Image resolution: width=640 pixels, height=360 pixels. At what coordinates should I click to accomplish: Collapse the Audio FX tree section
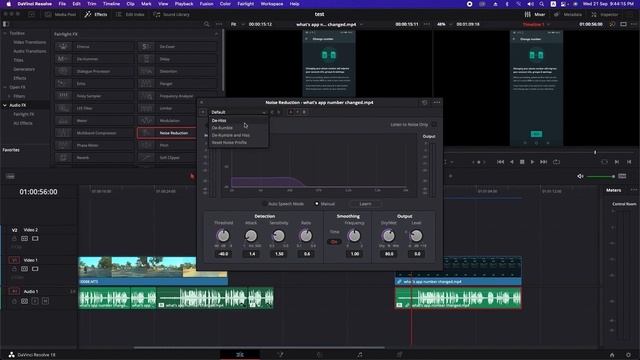[x=4, y=105]
